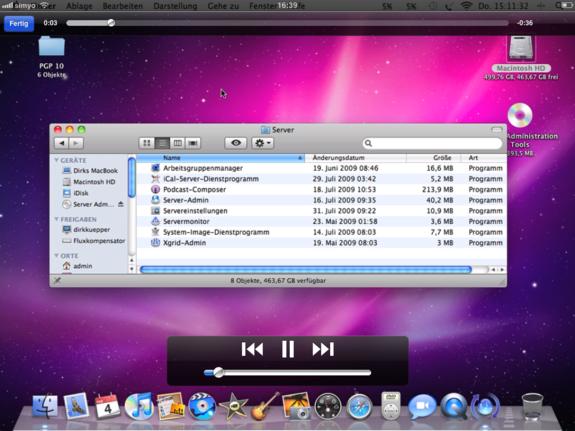Open iCal from the Dock
The height and width of the screenshot is (431, 575).
pyautogui.click(x=107, y=406)
